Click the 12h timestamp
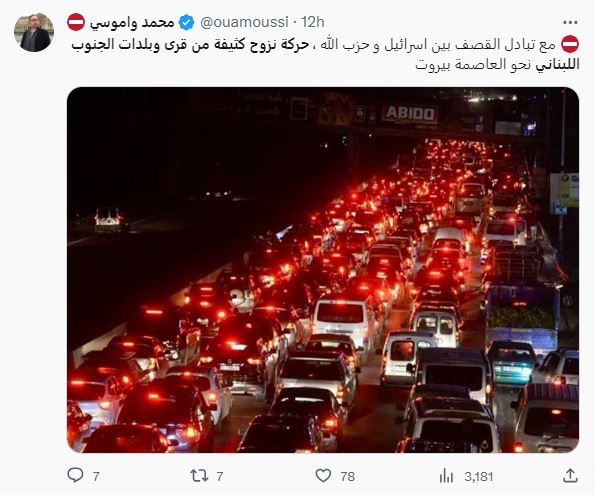Screen dimensions: 595x495 click(x=313, y=22)
